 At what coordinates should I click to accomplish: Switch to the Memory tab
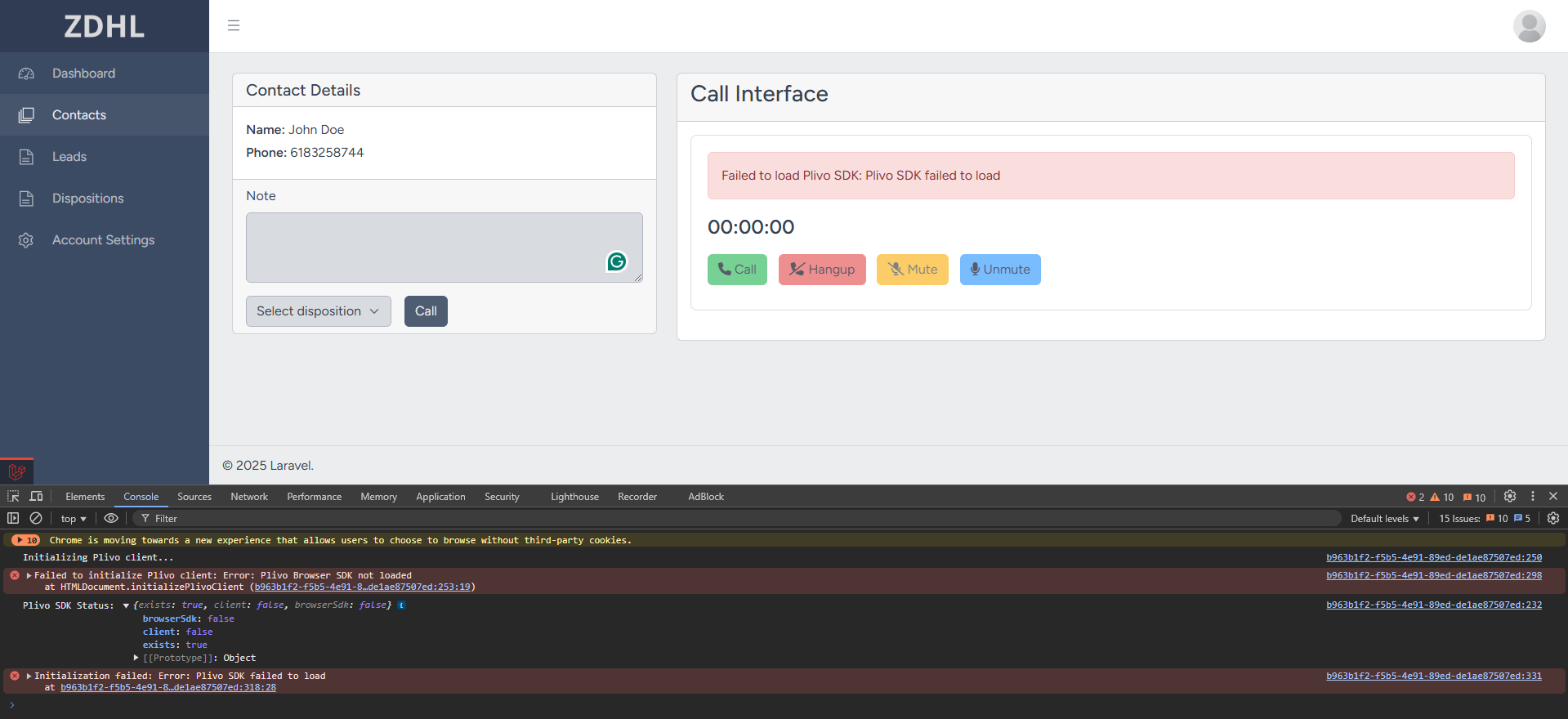pyautogui.click(x=378, y=496)
